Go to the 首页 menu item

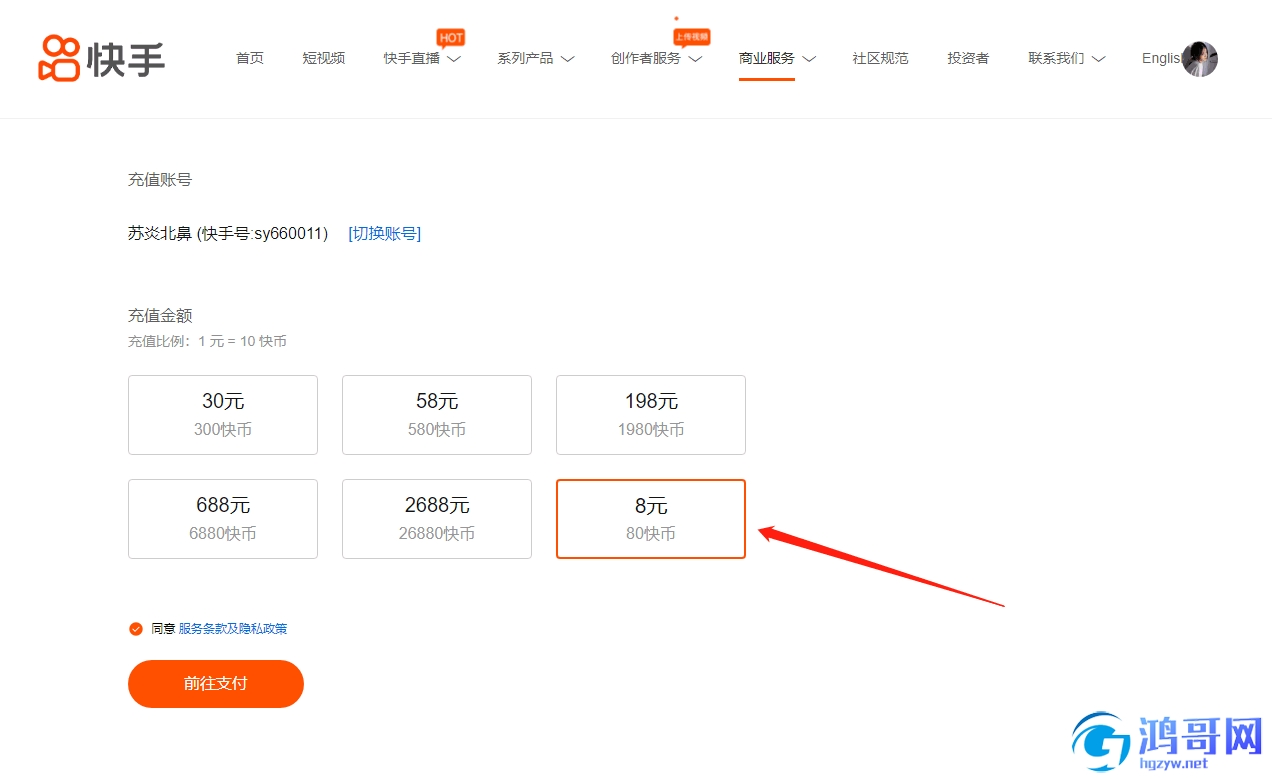tap(250, 58)
